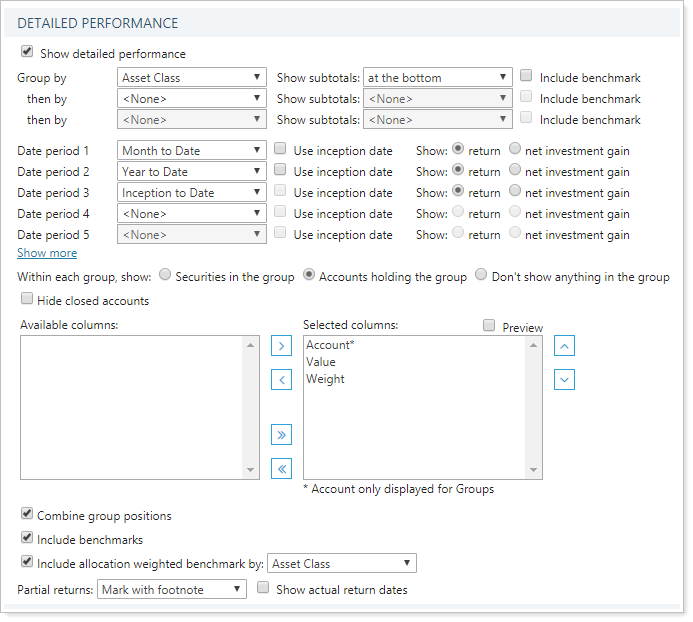Click the add all columns double arrow

click(283, 434)
